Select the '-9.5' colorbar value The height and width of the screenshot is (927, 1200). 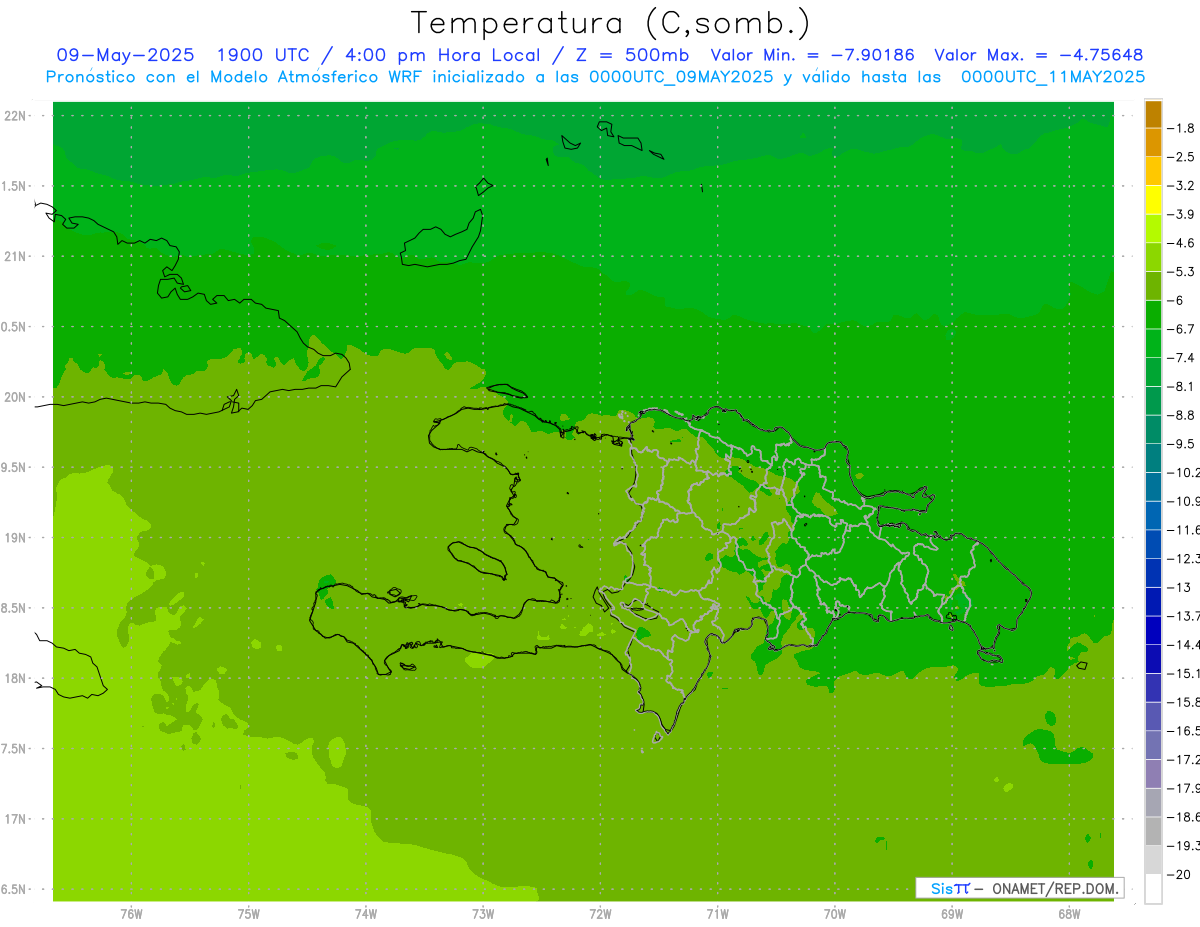coord(1182,444)
